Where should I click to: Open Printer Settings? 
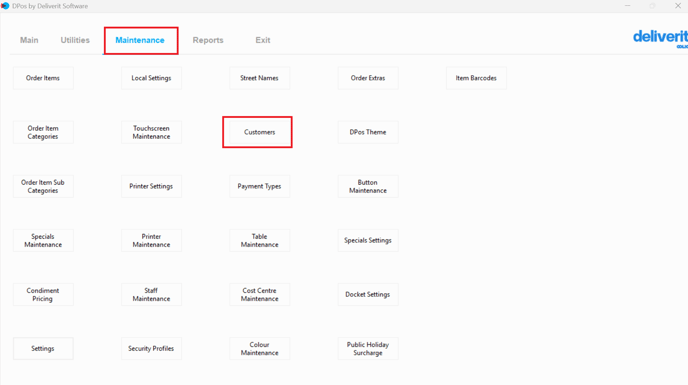(151, 186)
